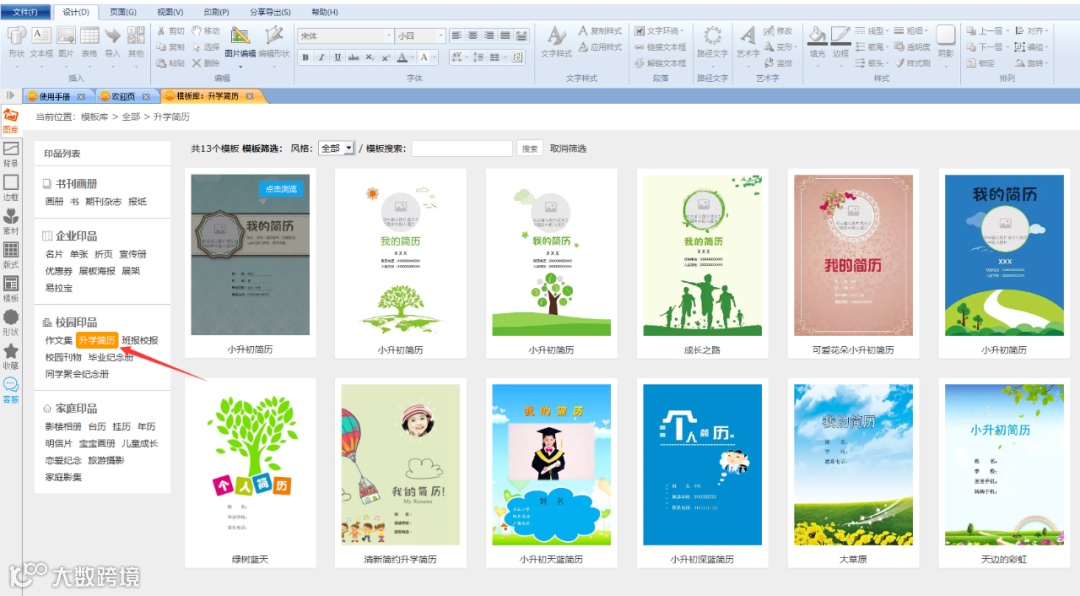The image size is (1080, 596).
Task: Switch to the 页面(G) ribbon tab
Action: pyautogui.click(x=123, y=12)
